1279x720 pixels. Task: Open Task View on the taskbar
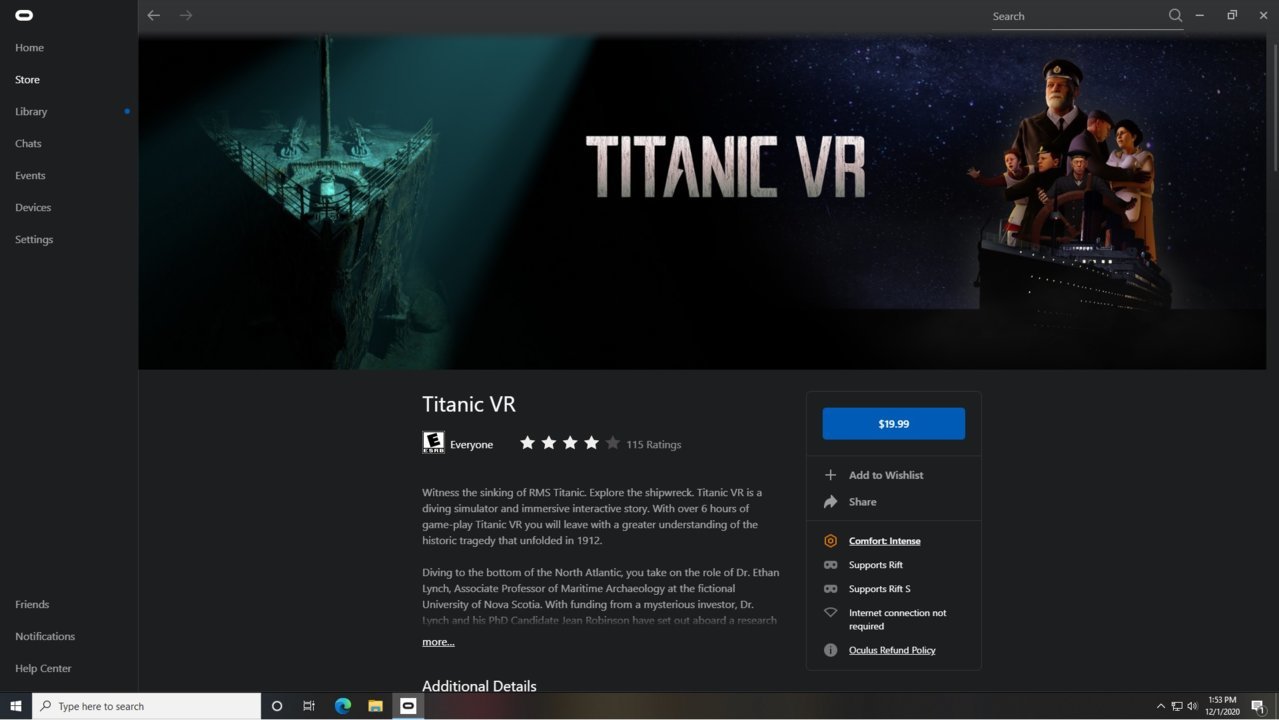coord(309,706)
